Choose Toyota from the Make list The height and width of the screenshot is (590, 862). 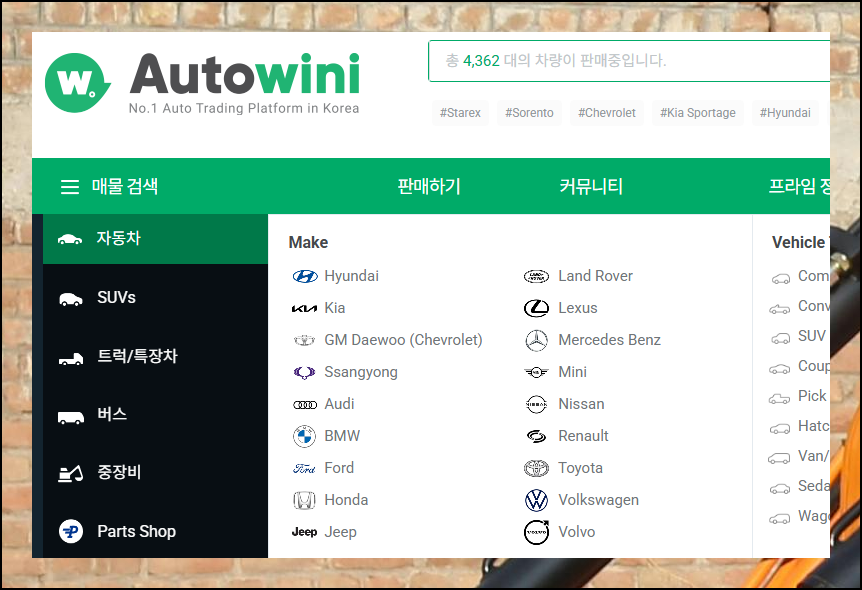[x=581, y=468]
